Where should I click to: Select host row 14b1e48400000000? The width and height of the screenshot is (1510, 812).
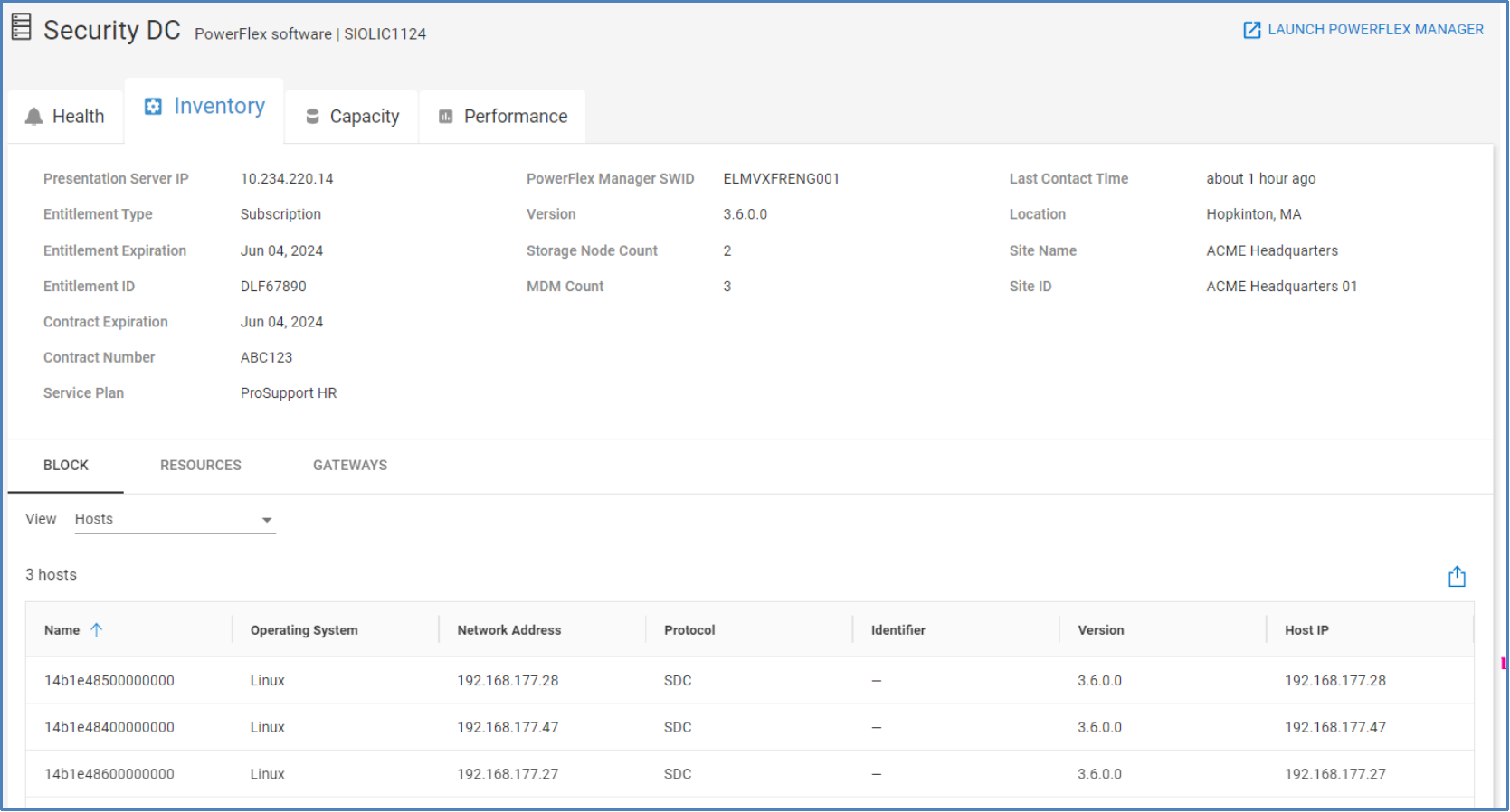(750, 728)
